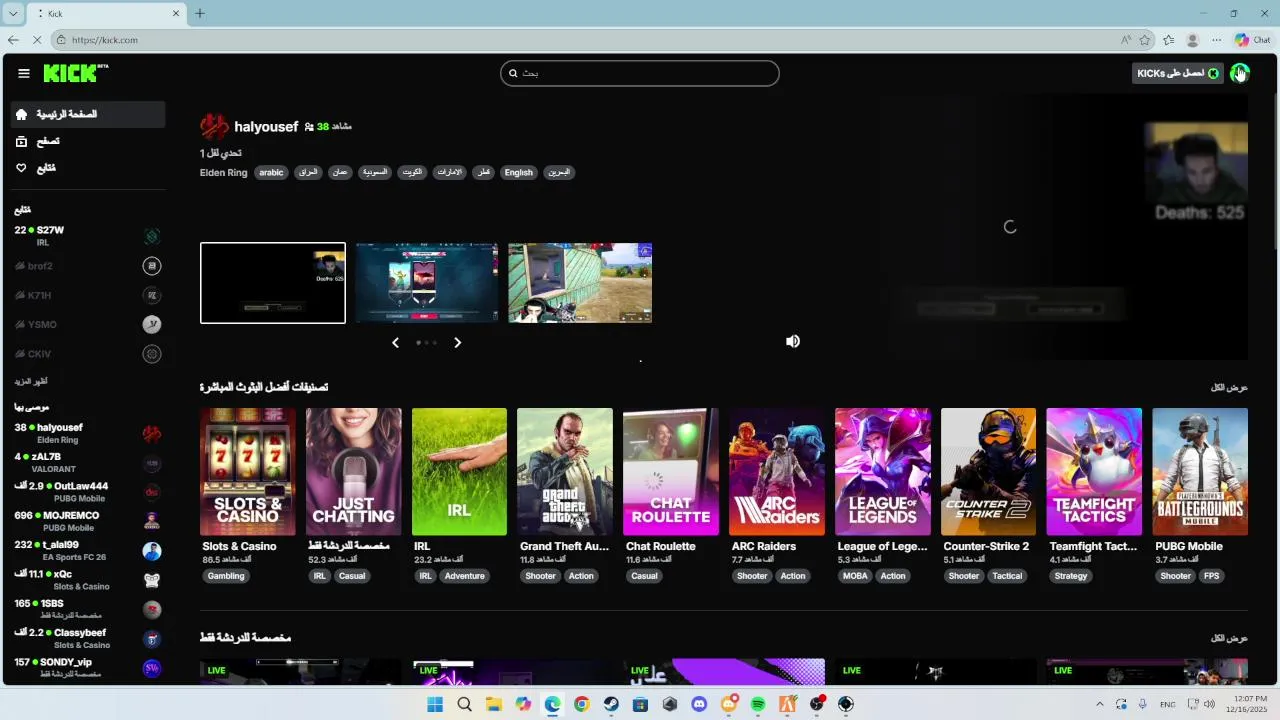Image resolution: width=1280 pixels, height=720 pixels.
Task: Click the KICK logo
Action: click(75, 73)
